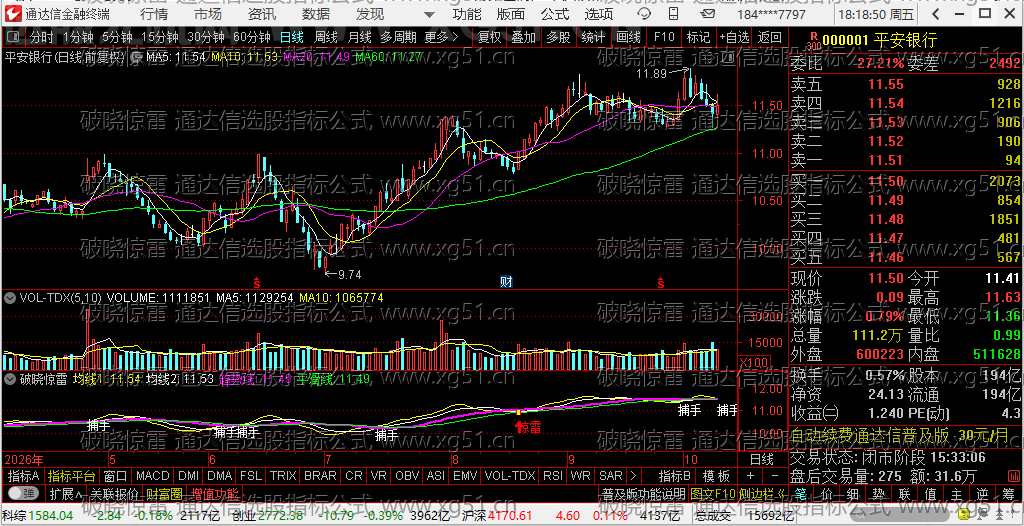The width and height of the screenshot is (1024, 526).
Task: Open F10 company info
Action: pyautogui.click(x=663, y=37)
